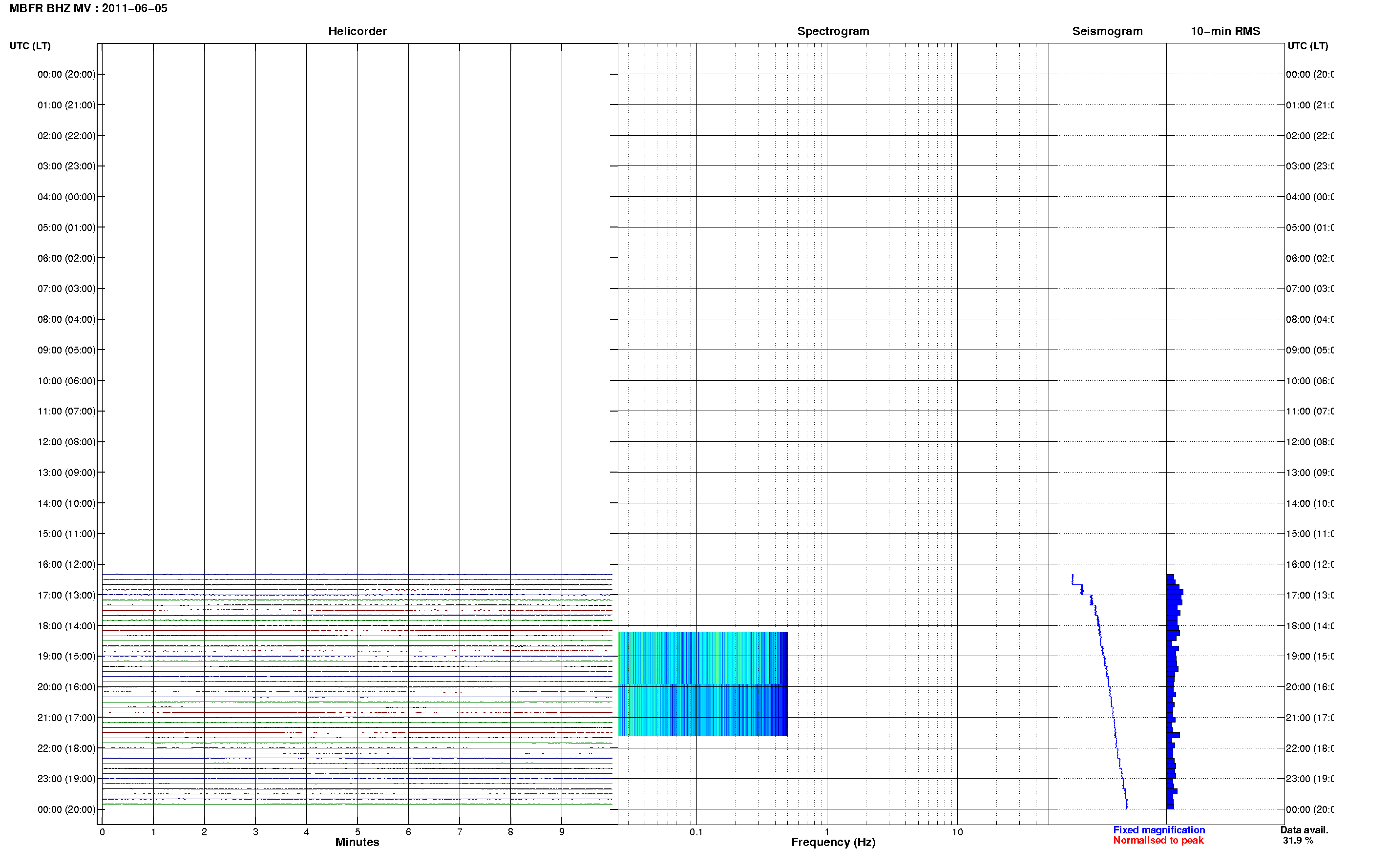1389x868 pixels.
Task: Click the minute tick label '0' under the helicorder
Action: pyautogui.click(x=102, y=832)
